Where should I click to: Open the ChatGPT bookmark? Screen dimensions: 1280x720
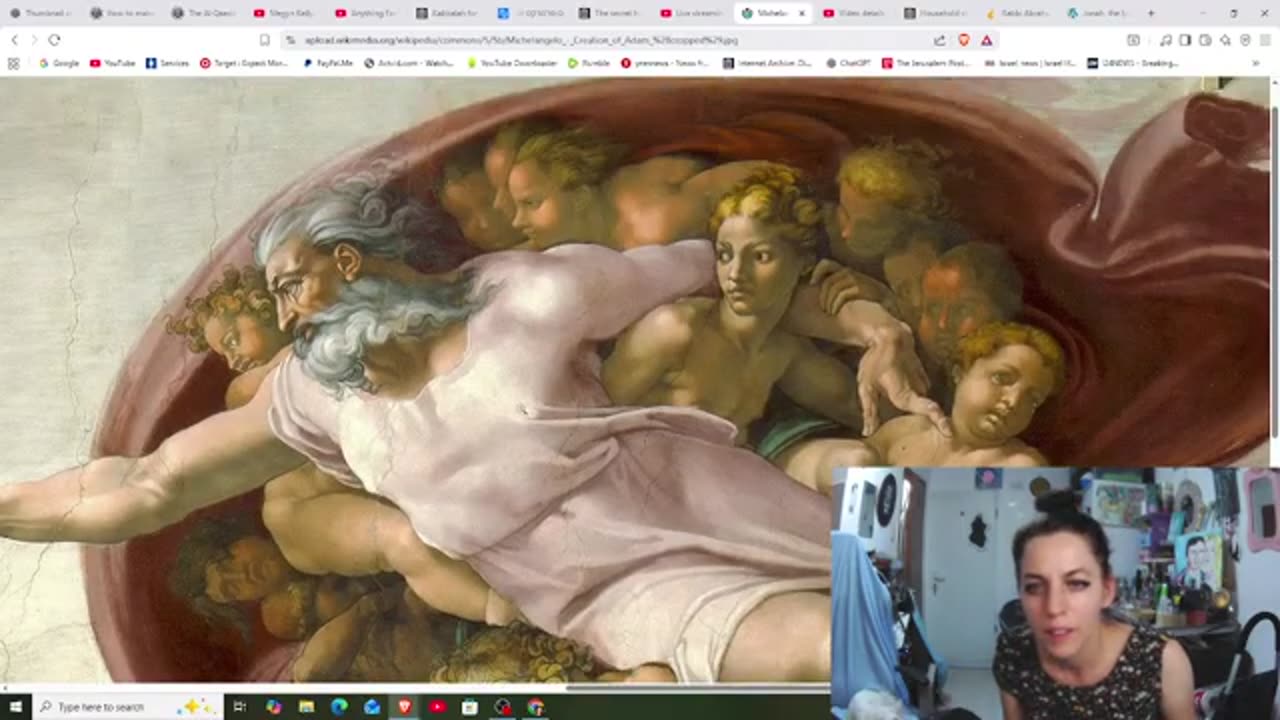click(x=848, y=63)
